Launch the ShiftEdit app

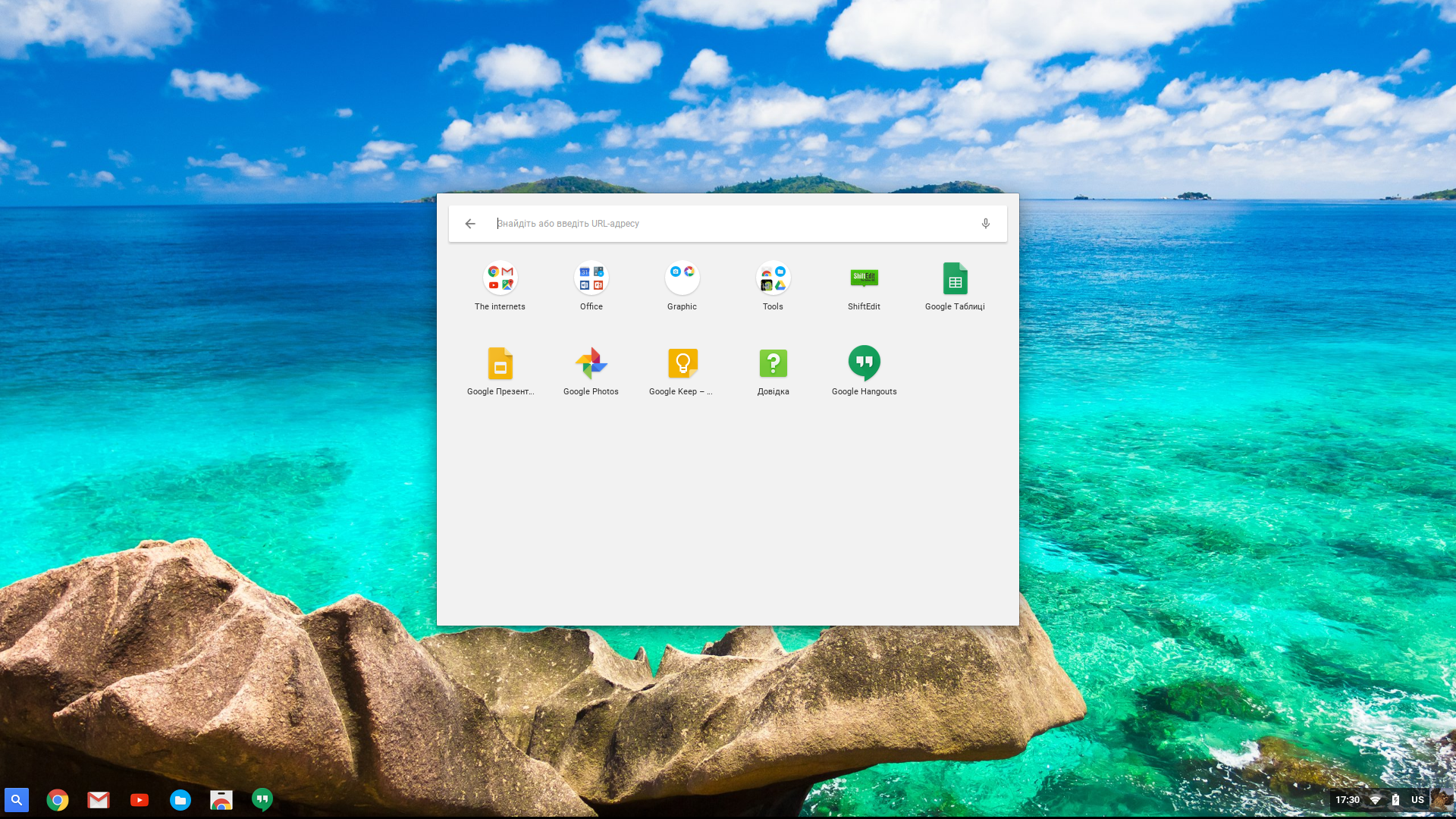[864, 279]
